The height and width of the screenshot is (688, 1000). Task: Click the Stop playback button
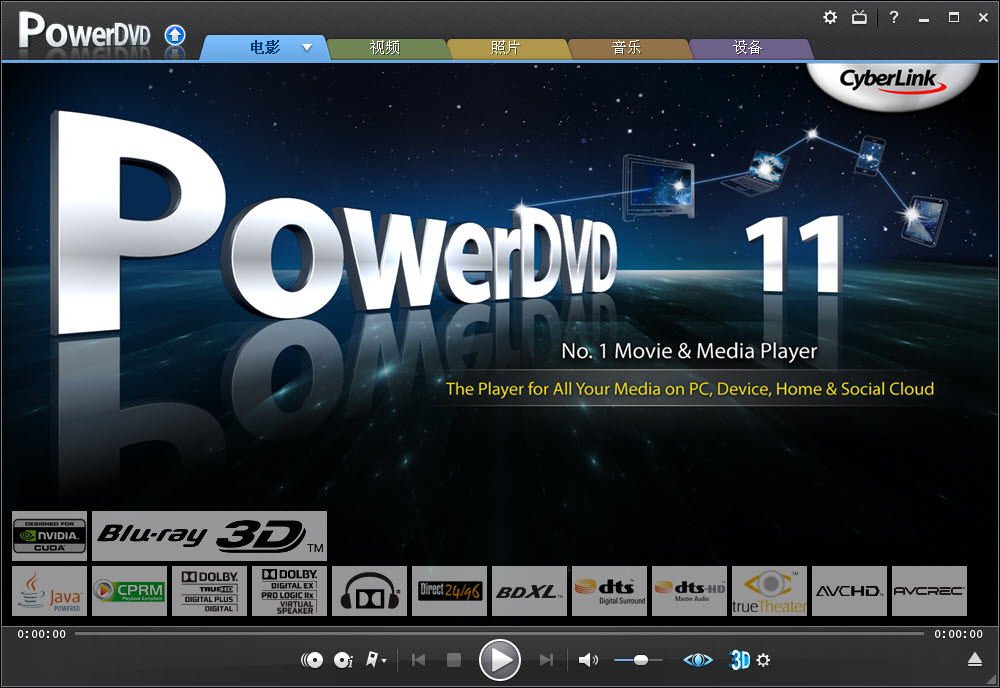coord(453,660)
